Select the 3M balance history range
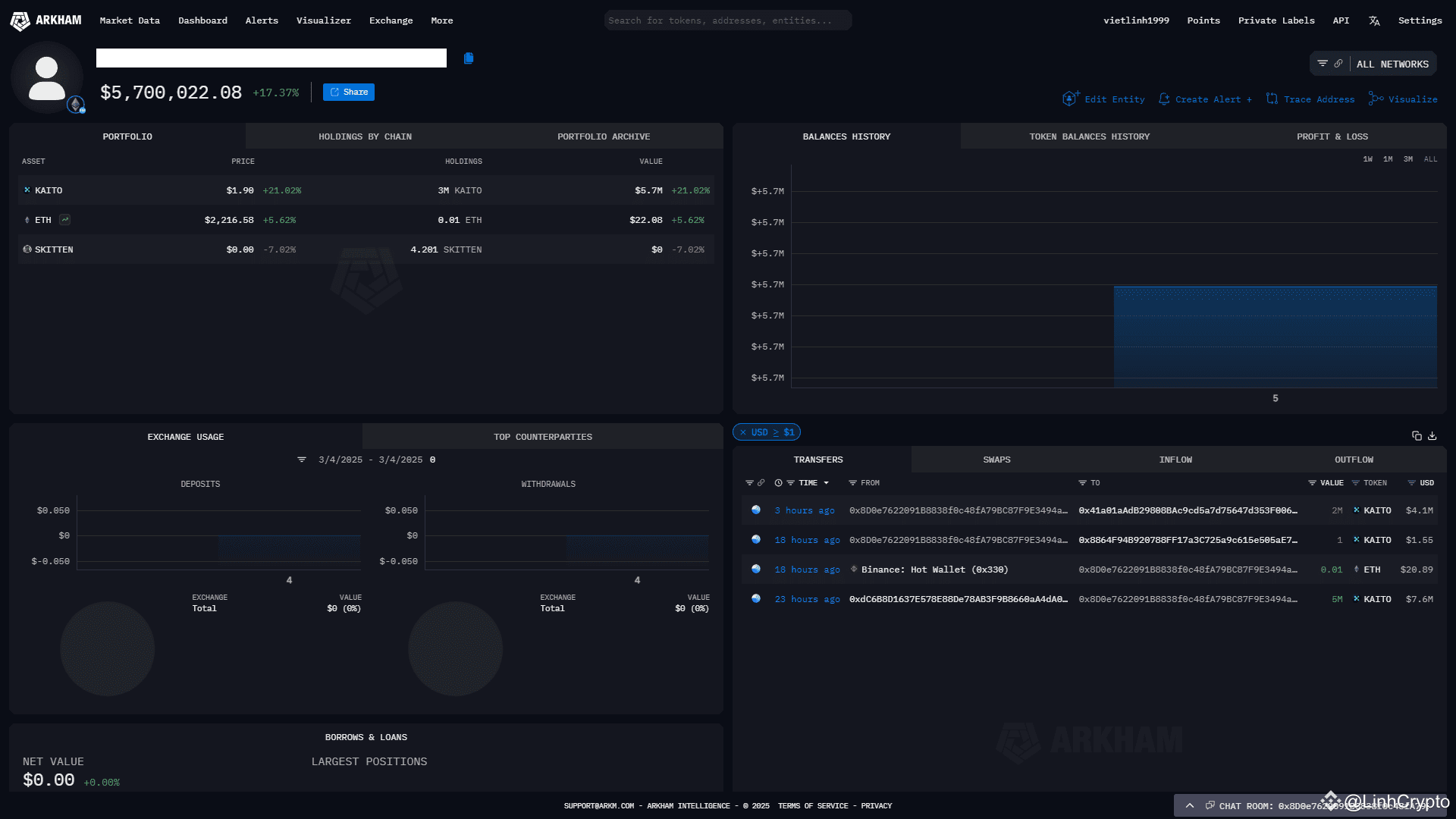This screenshot has height=819, width=1456. 1408,159
